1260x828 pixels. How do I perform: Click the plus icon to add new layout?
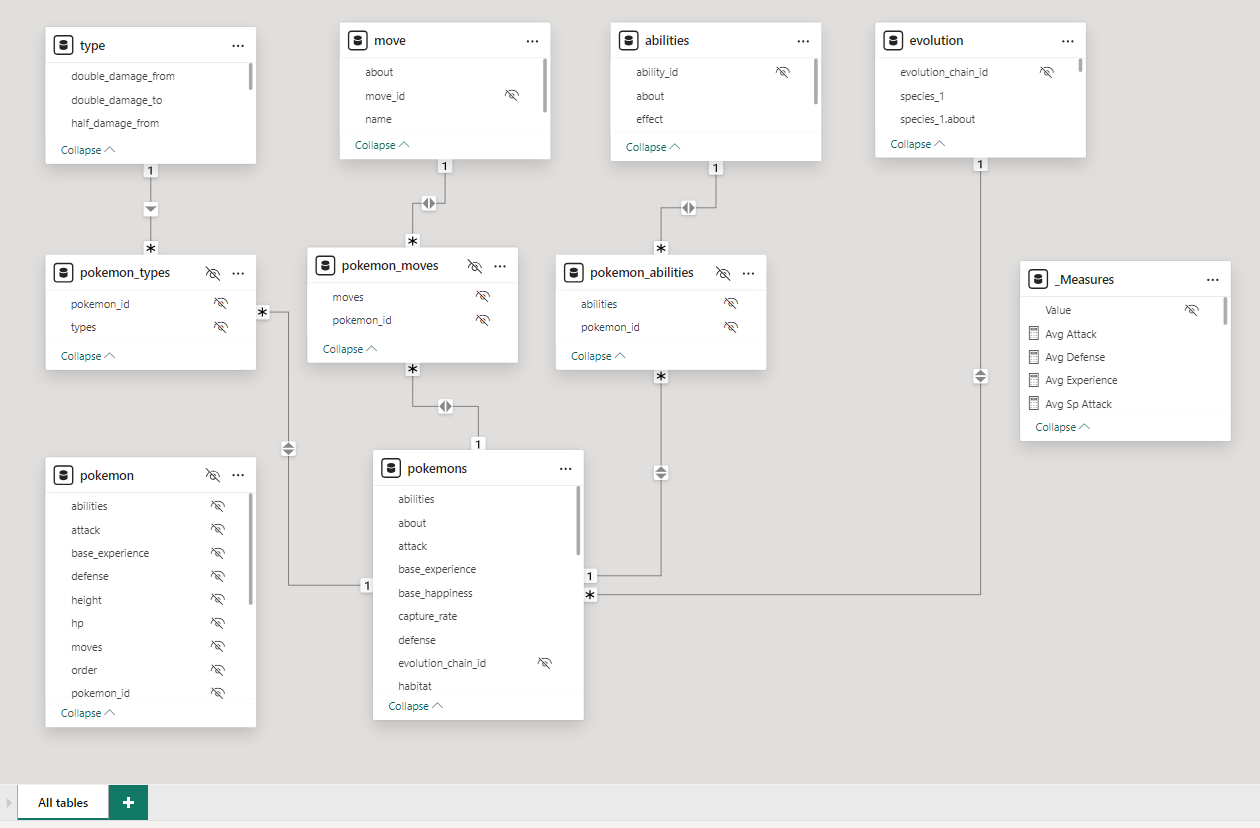coord(128,802)
